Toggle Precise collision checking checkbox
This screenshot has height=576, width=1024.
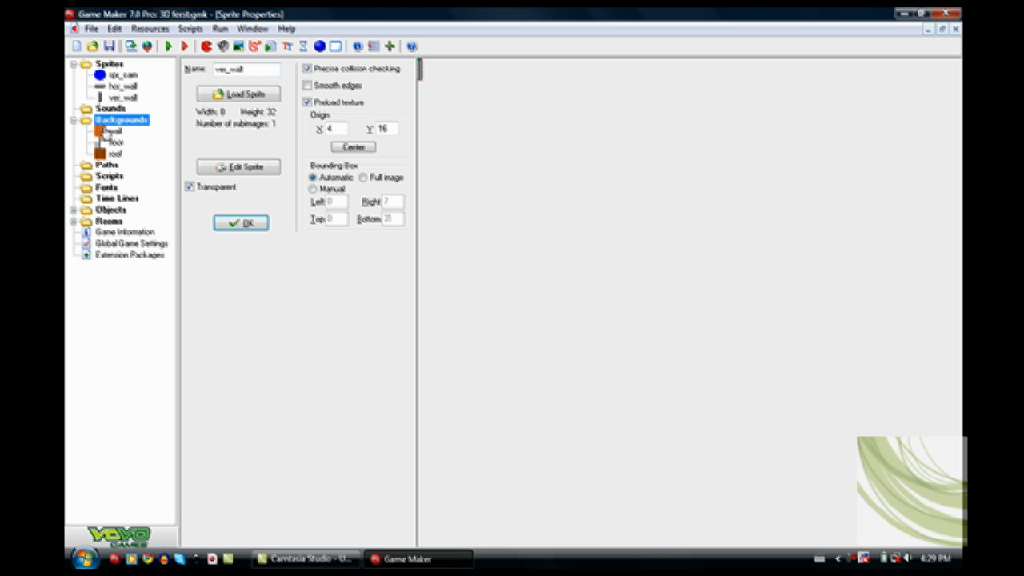307,69
